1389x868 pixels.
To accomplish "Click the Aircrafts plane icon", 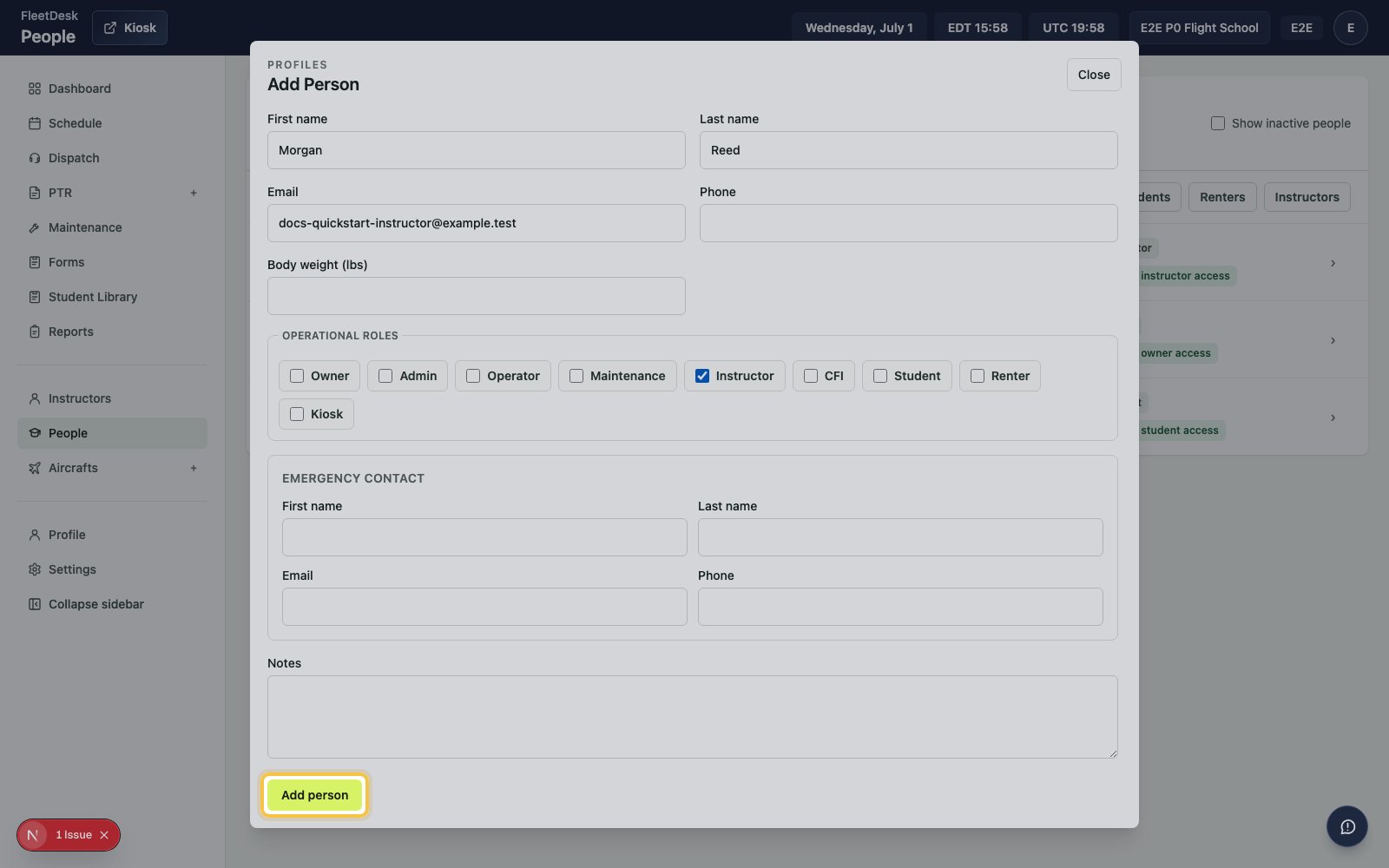I will coord(35,468).
